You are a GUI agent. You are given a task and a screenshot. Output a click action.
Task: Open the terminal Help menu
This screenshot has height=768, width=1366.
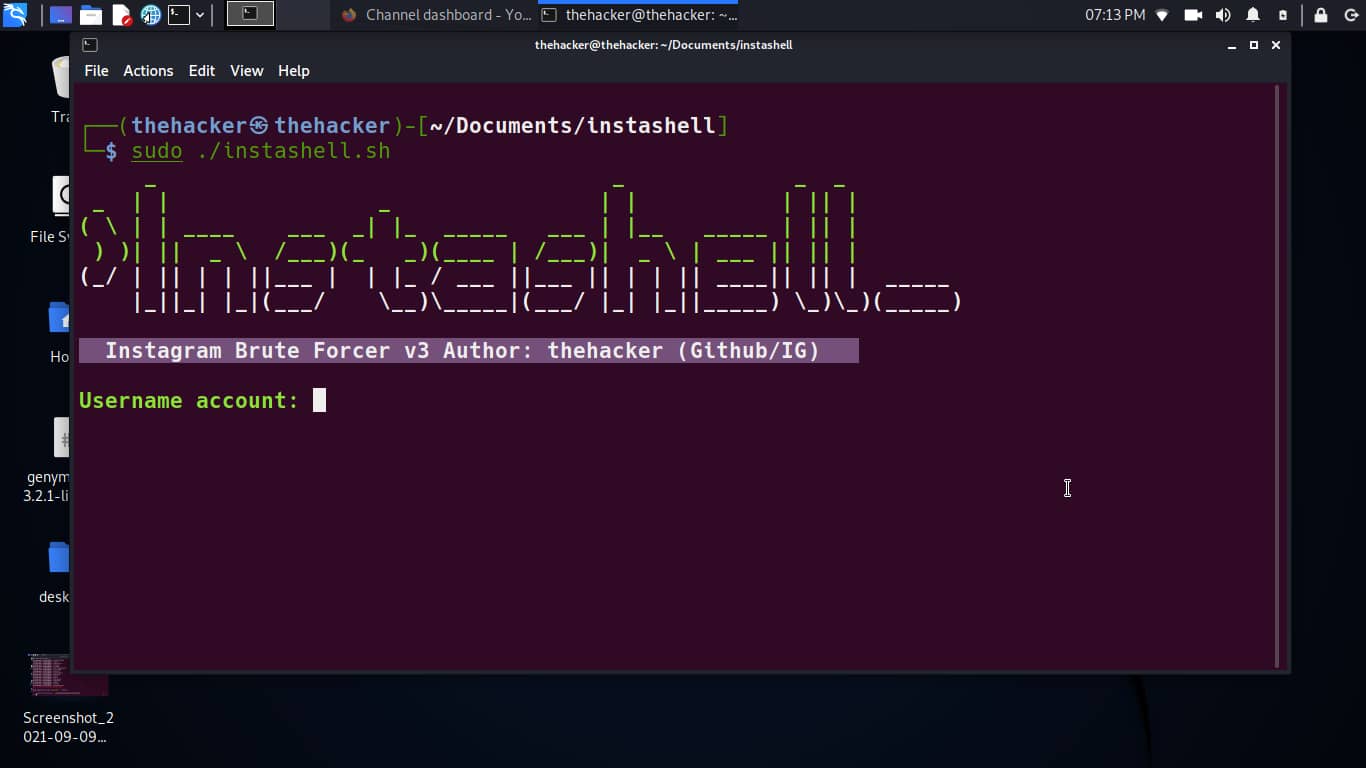pos(294,71)
